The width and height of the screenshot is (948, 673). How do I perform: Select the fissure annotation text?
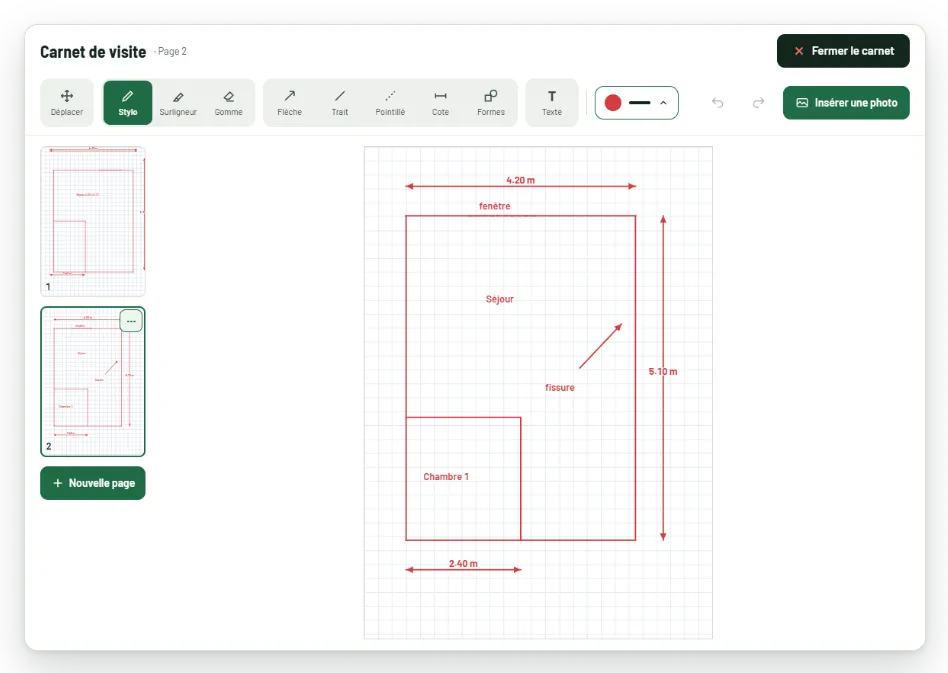[x=560, y=388]
